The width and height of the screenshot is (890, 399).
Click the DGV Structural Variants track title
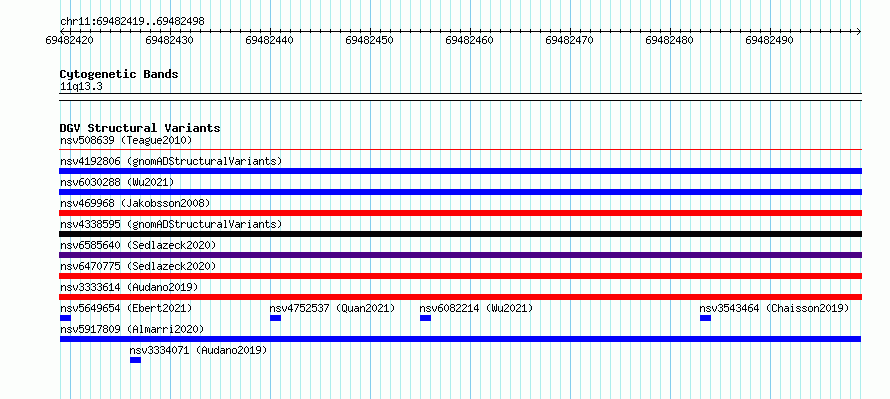(140, 128)
